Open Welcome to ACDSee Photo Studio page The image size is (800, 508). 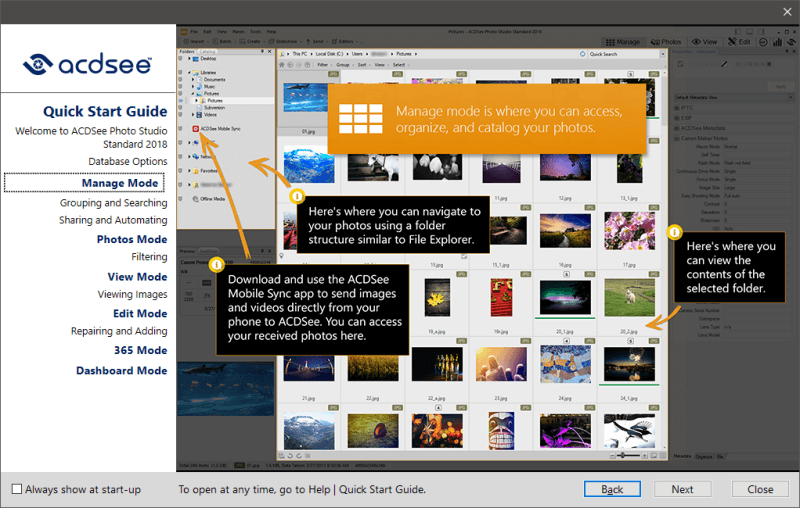[x=91, y=137]
